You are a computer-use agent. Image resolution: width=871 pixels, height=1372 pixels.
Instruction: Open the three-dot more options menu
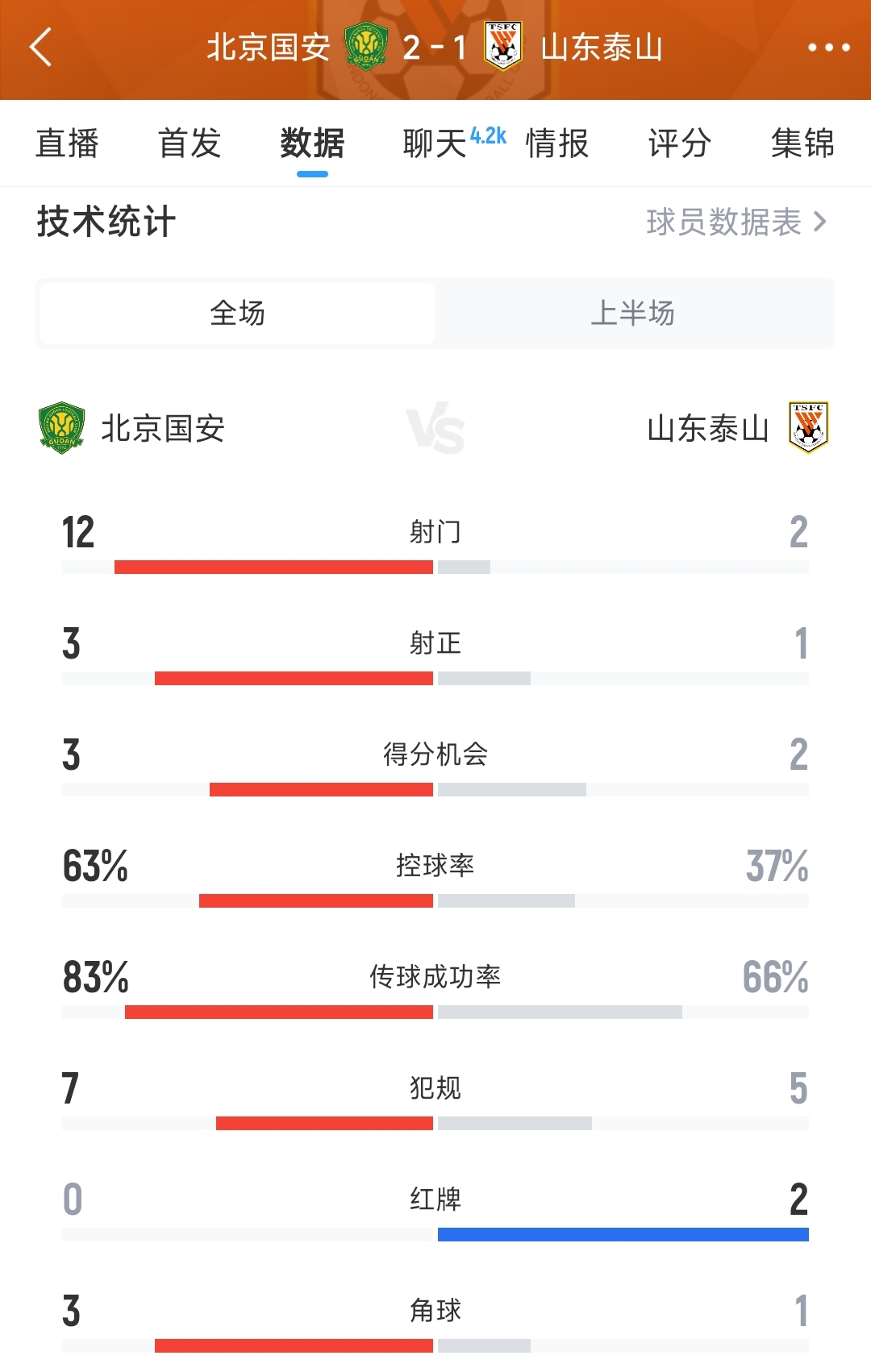point(828,48)
